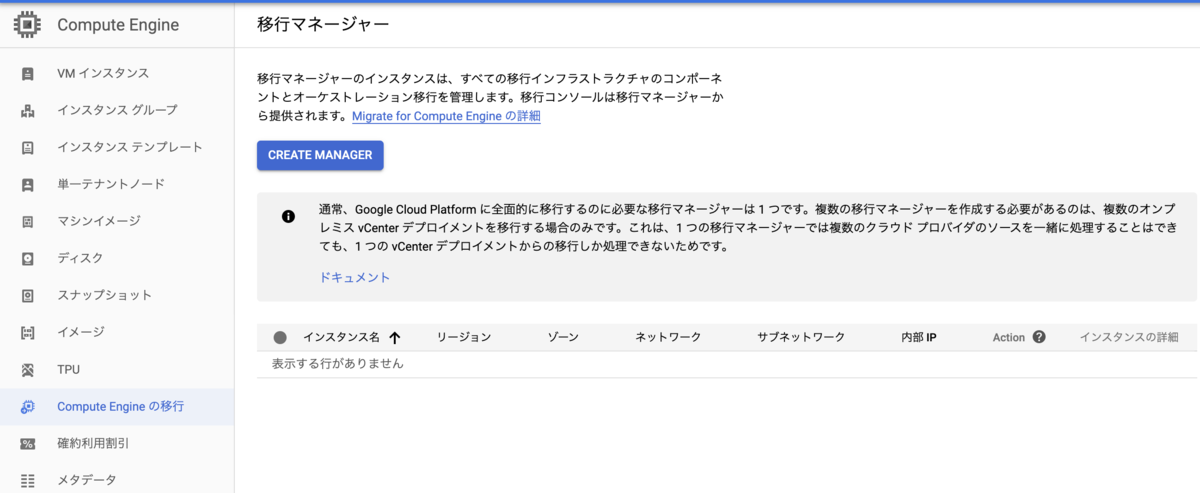Click the Action column header

coord(1009,338)
